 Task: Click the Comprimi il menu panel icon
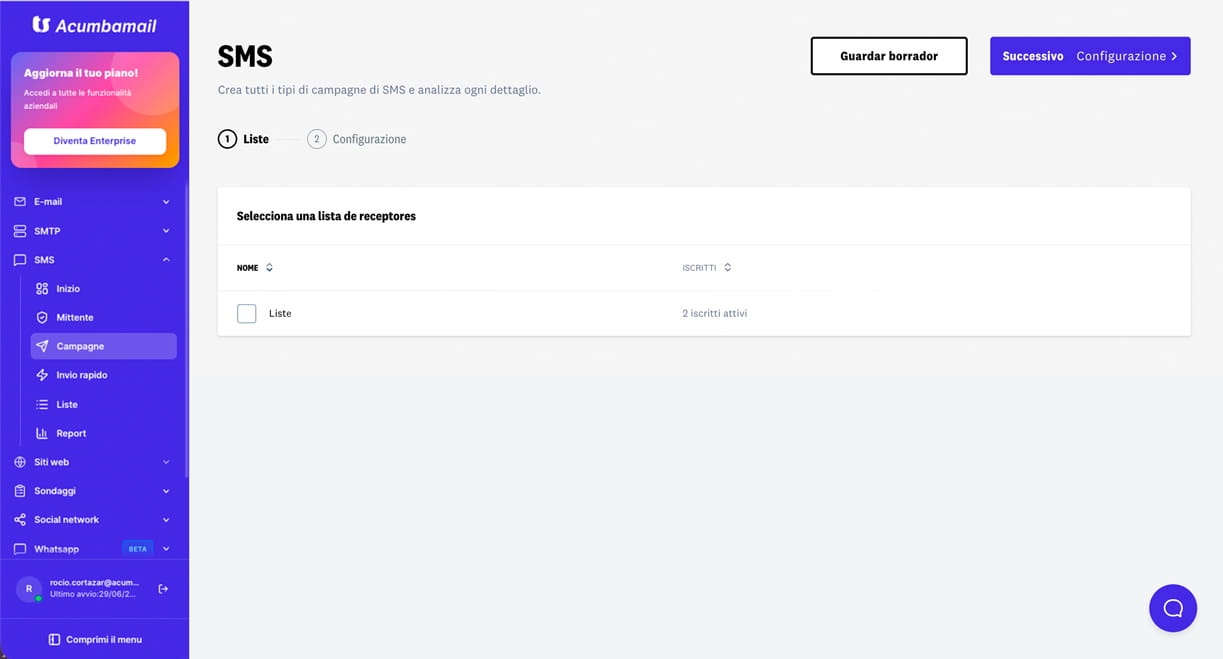54,640
